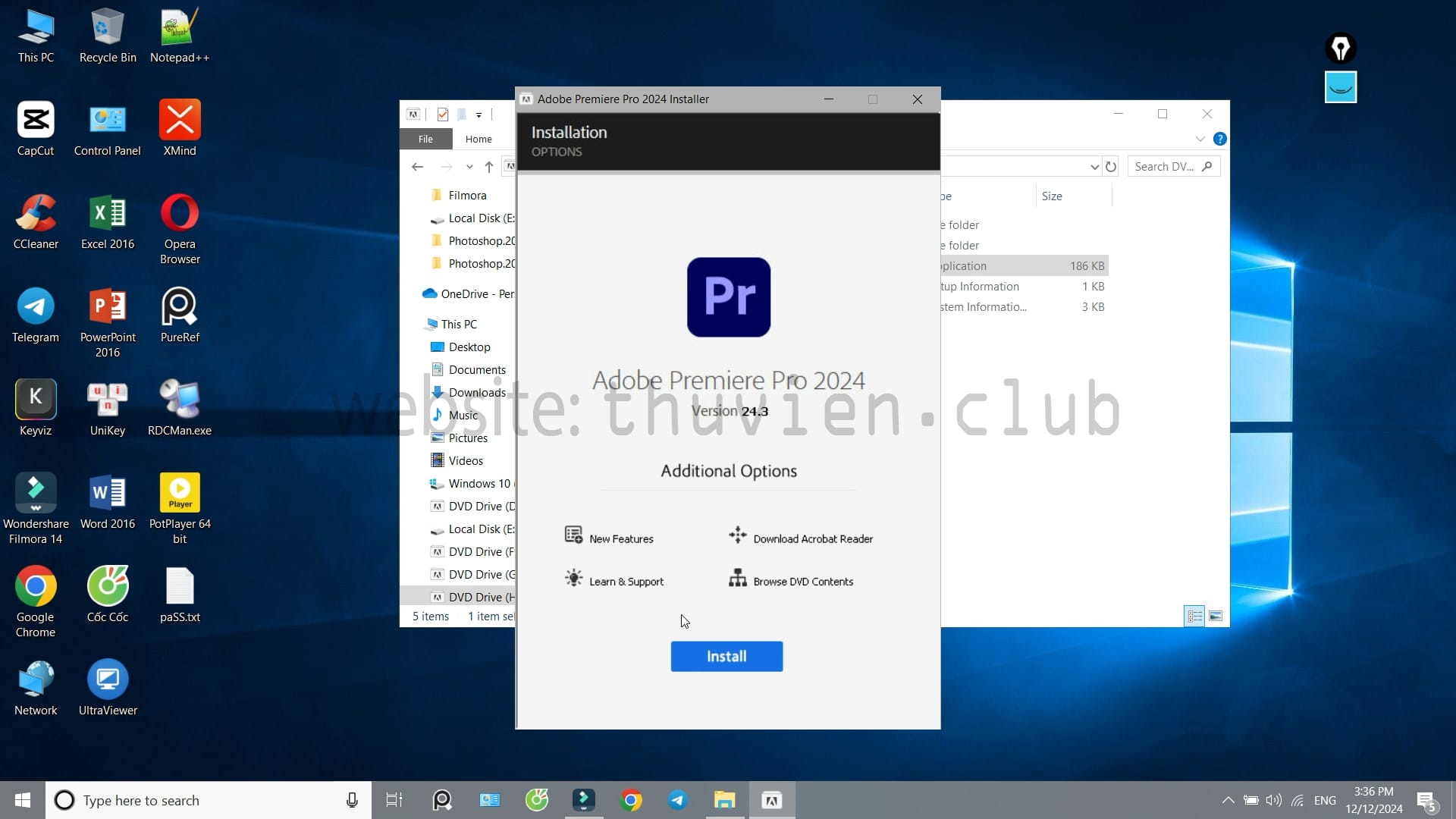Open Learn & Support link
Screen dimensions: 1456x819
[614, 581]
